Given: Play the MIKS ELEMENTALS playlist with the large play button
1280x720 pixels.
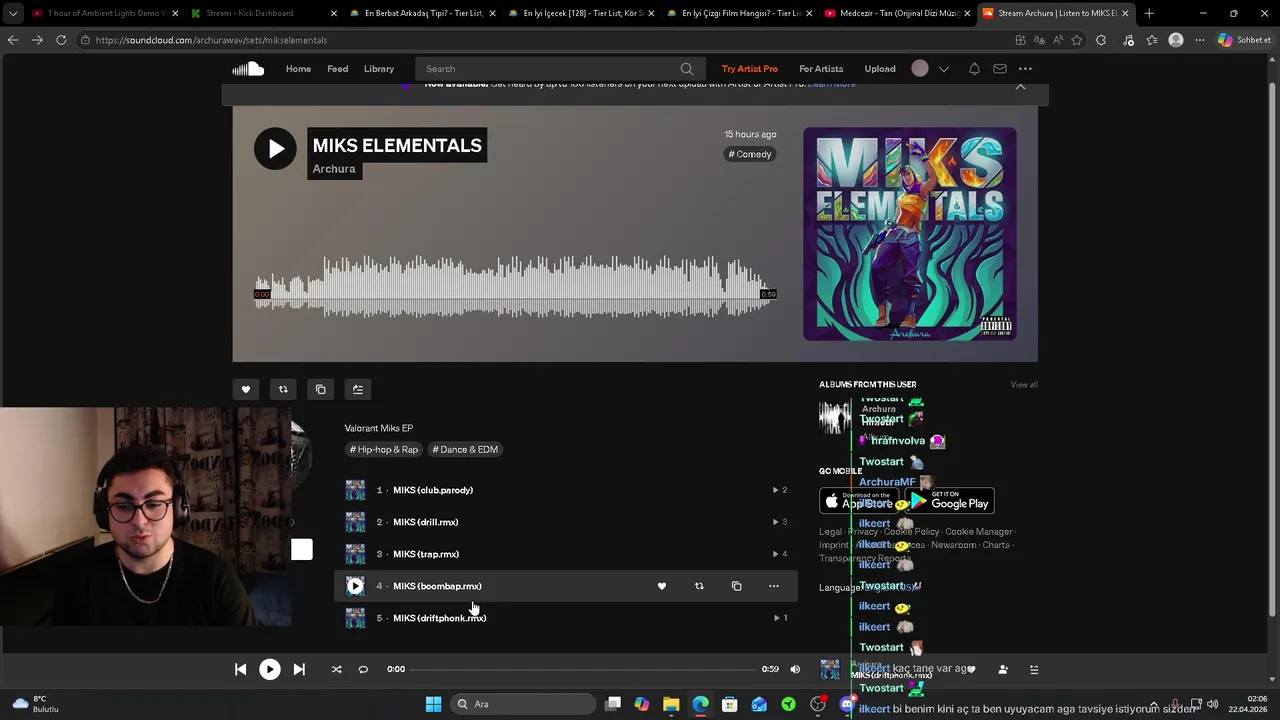Looking at the screenshot, I should click(x=275, y=149).
